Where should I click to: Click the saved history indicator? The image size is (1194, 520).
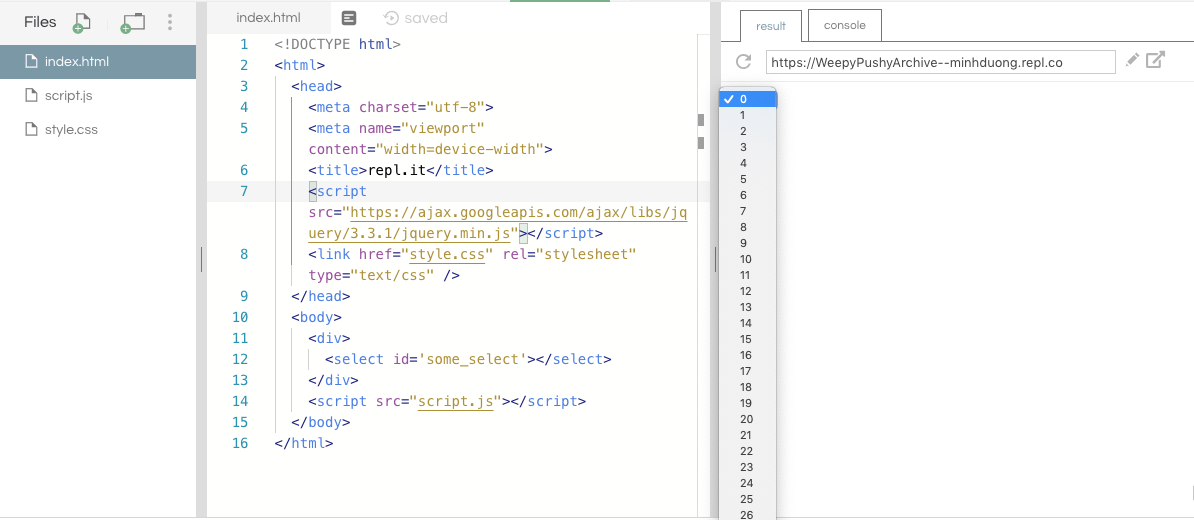point(415,18)
